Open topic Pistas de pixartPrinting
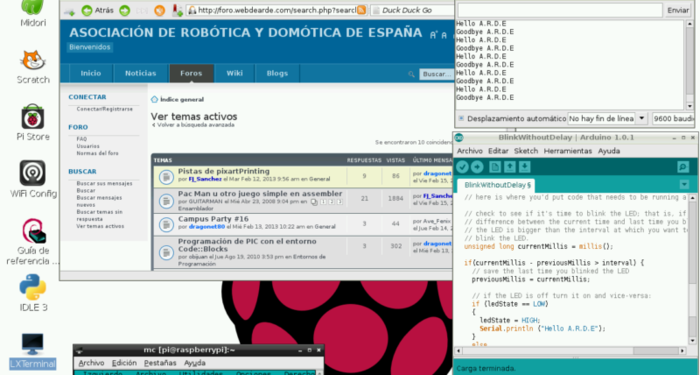700x375 pixels. coord(224,171)
